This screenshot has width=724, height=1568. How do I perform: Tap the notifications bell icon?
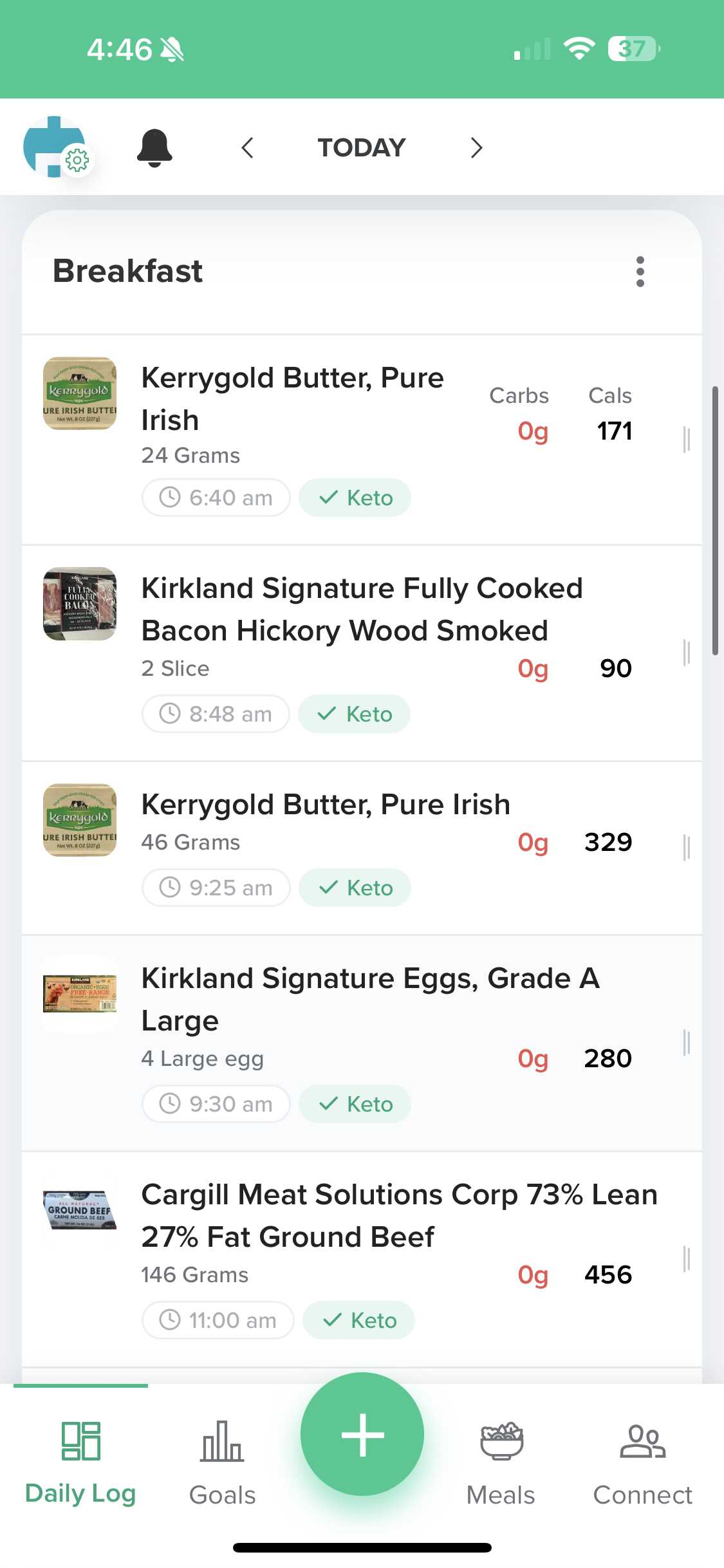[x=154, y=147]
